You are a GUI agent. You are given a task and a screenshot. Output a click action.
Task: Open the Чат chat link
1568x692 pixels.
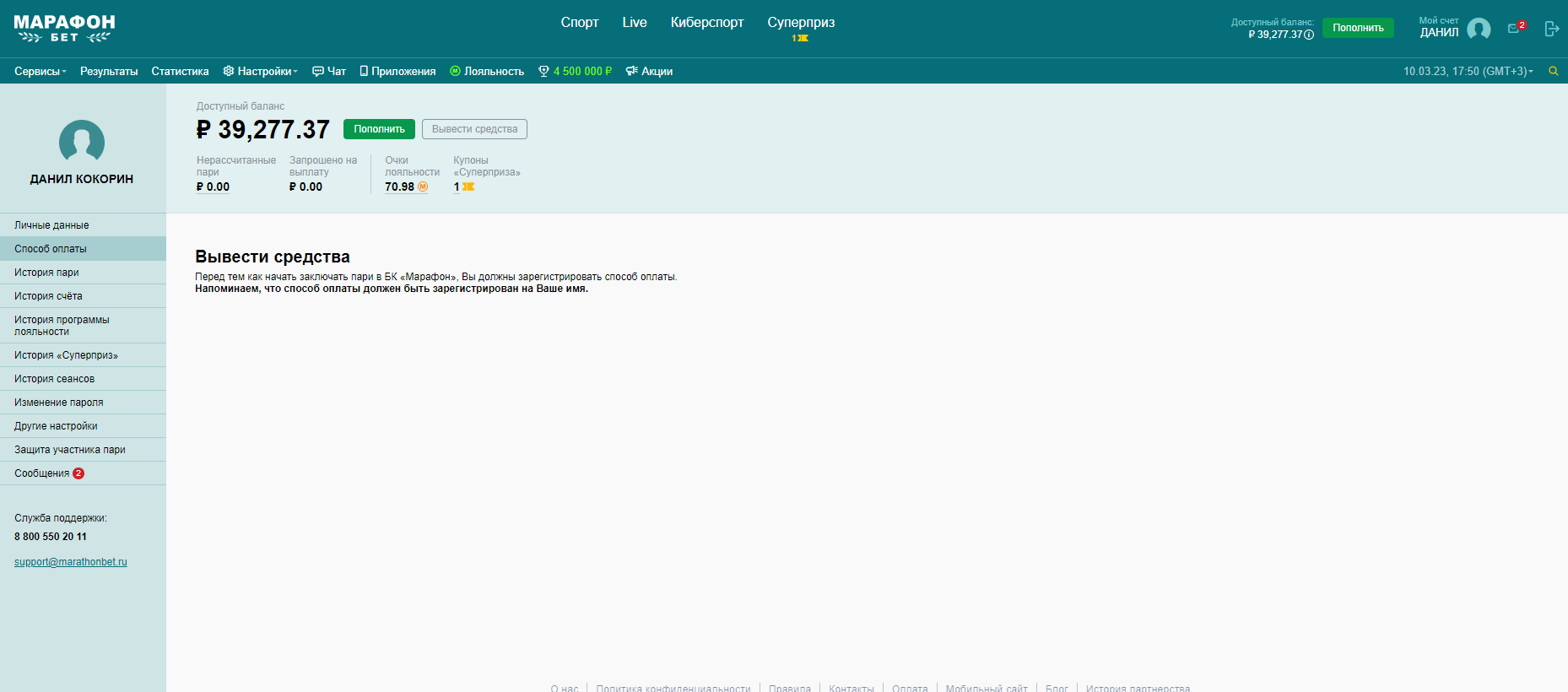(329, 72)
